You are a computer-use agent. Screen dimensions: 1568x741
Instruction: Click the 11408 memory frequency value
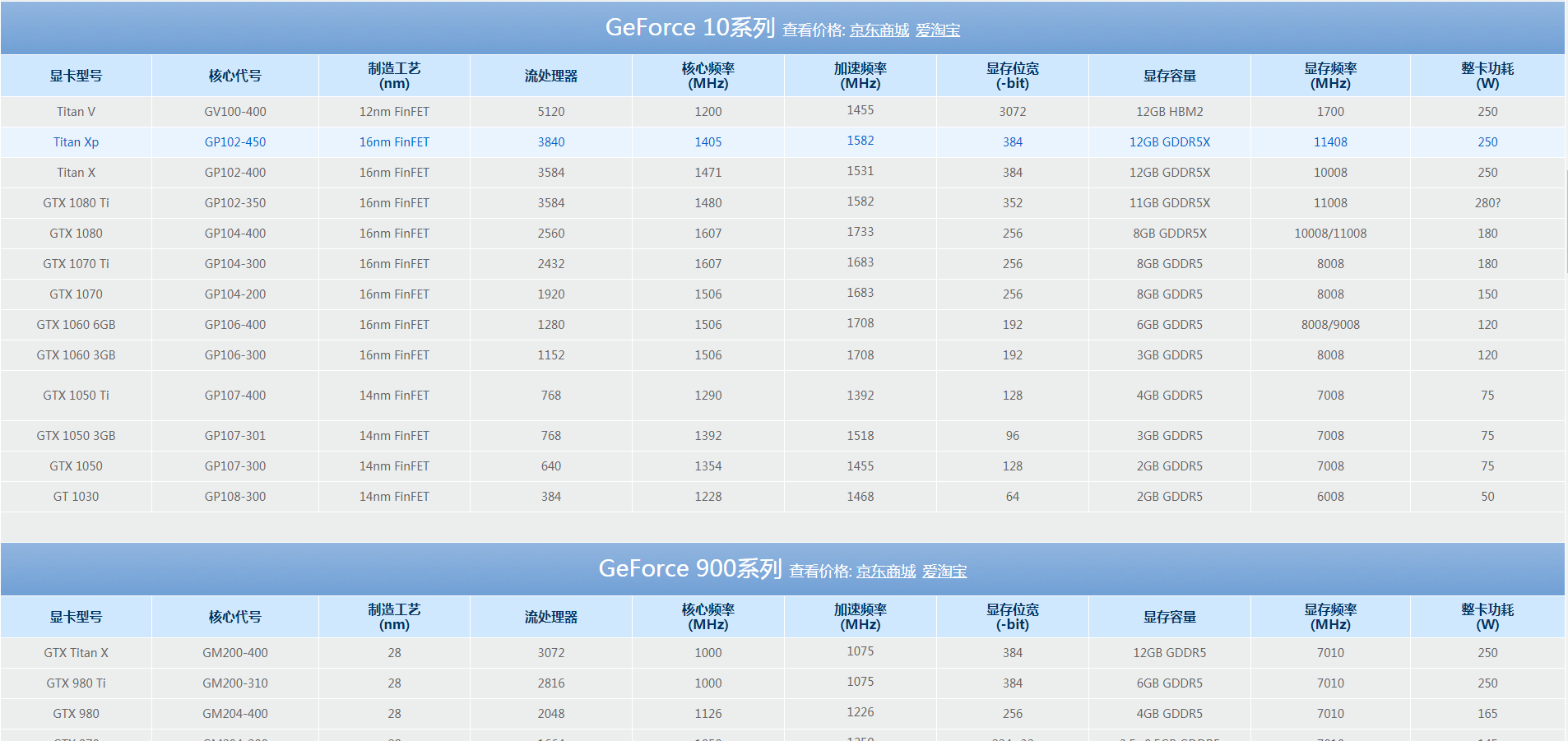1330,142
